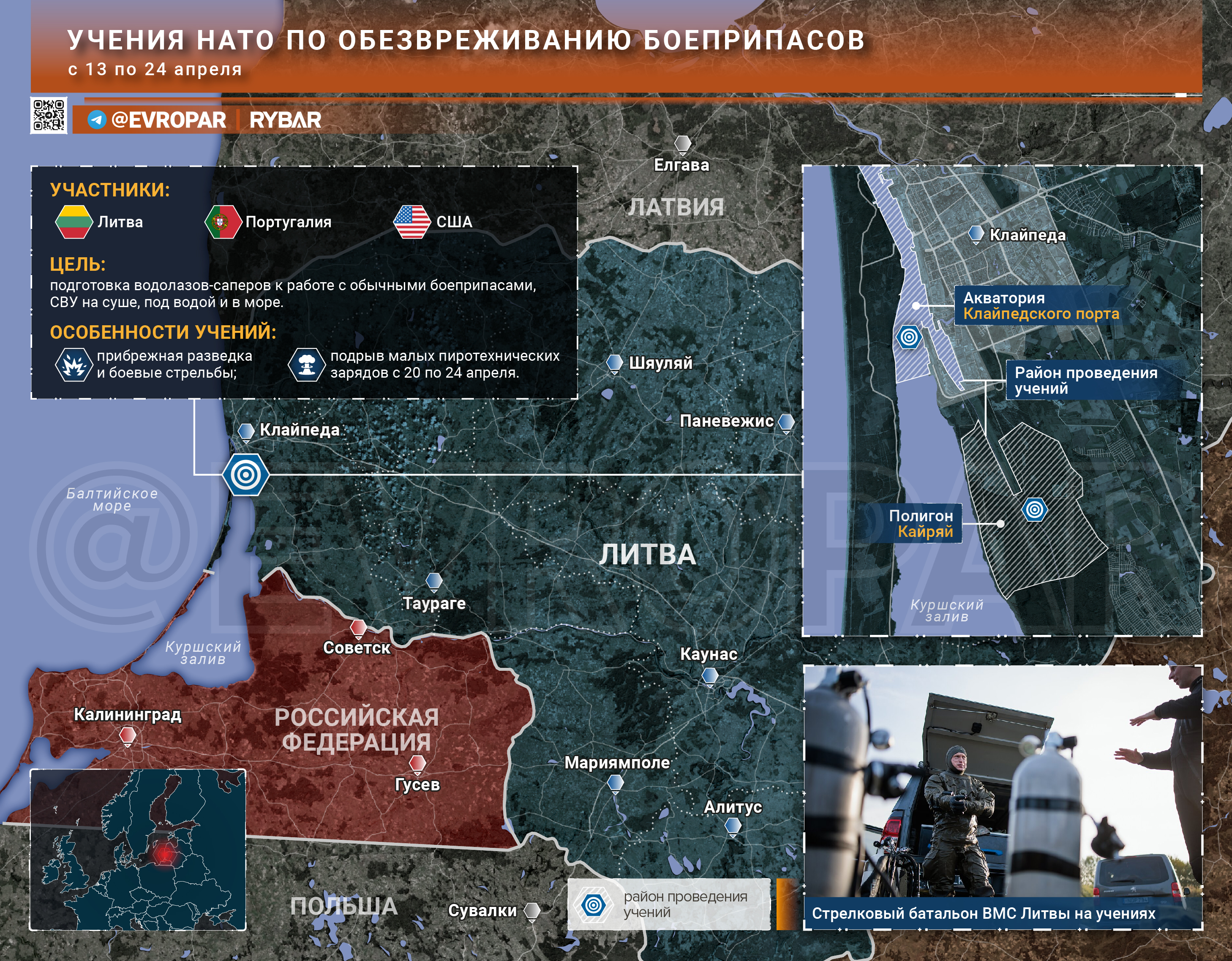Click the Kaliningrad red city marker
This screenshot has height=961, width=1232.
128,735
